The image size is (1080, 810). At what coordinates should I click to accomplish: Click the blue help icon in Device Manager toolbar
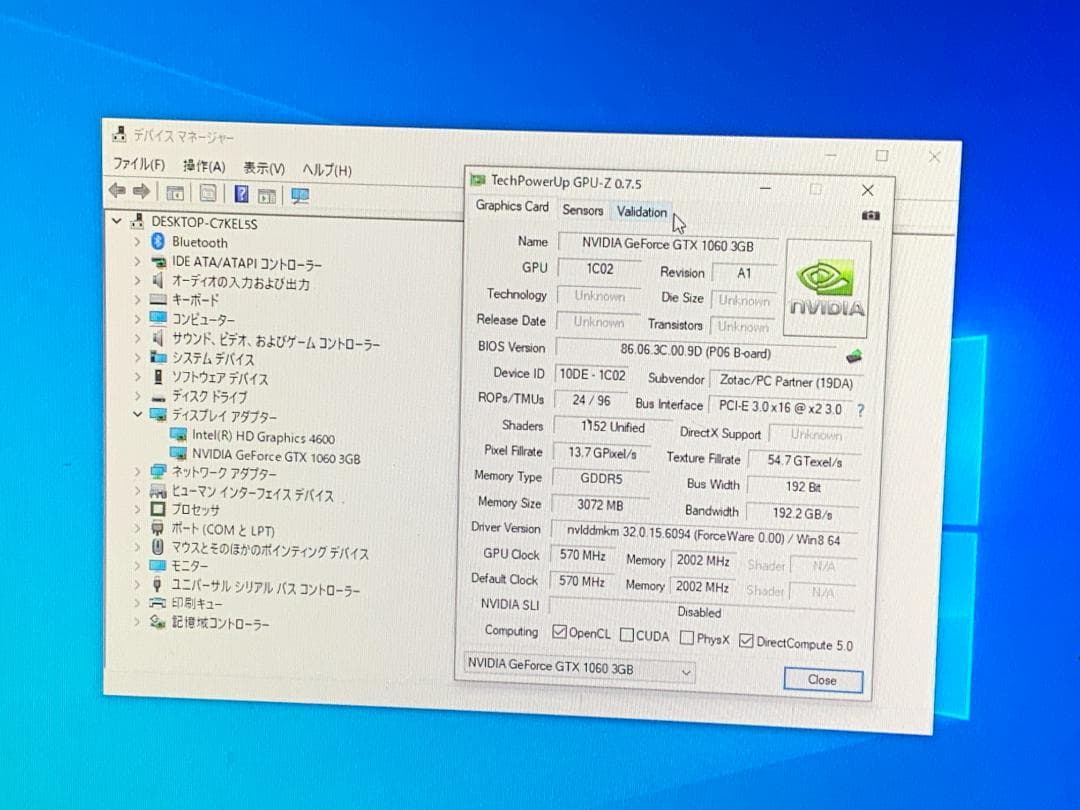pos(241,194)
